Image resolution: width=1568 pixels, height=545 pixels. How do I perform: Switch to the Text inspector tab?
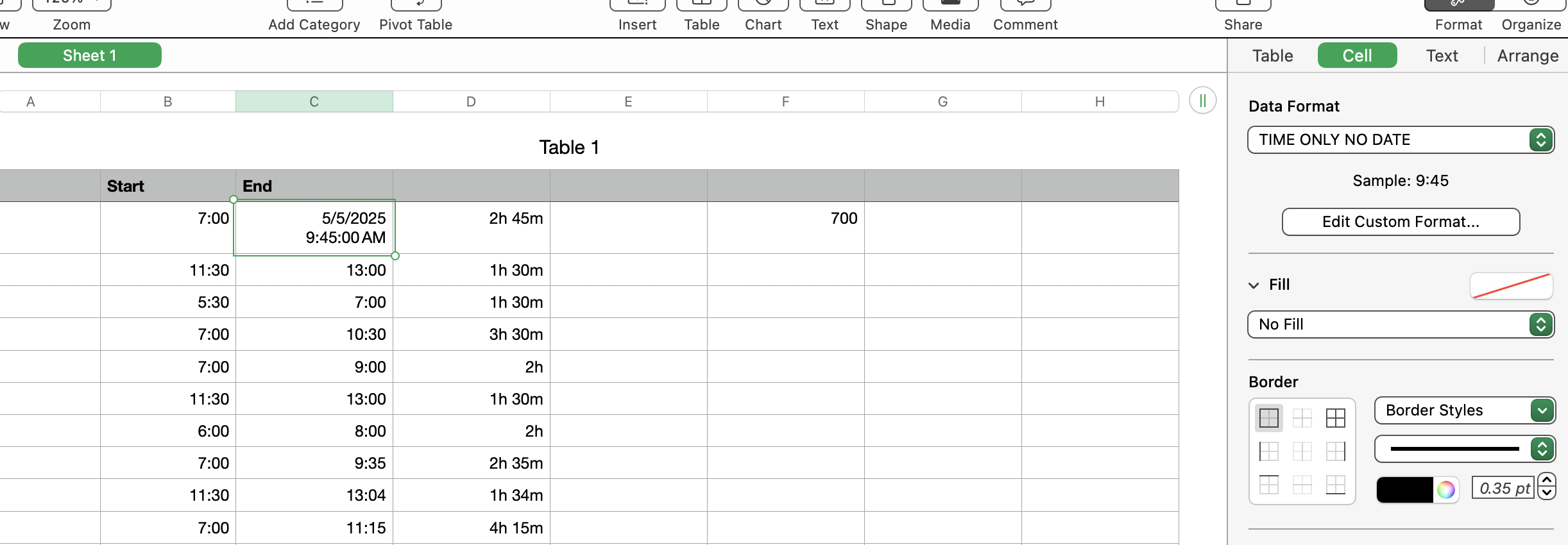pyautogui.click(x=1442, y=56)
